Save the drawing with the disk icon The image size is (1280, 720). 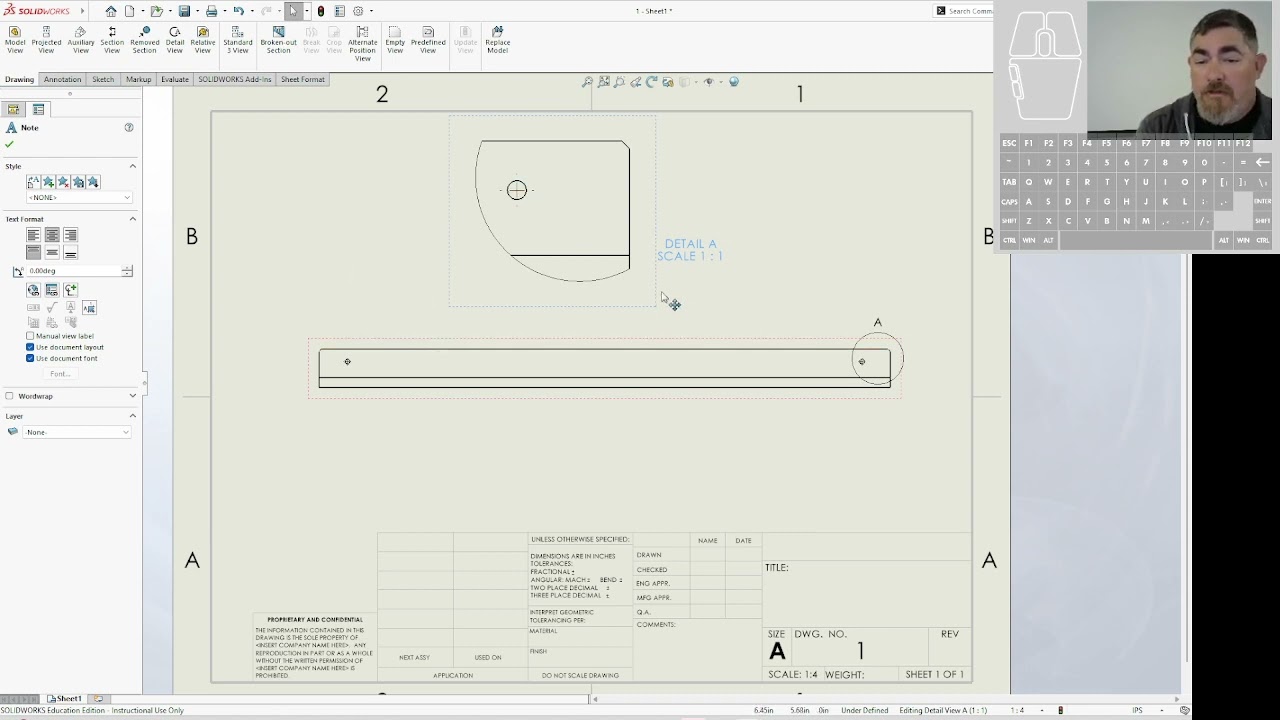(184, 11)
